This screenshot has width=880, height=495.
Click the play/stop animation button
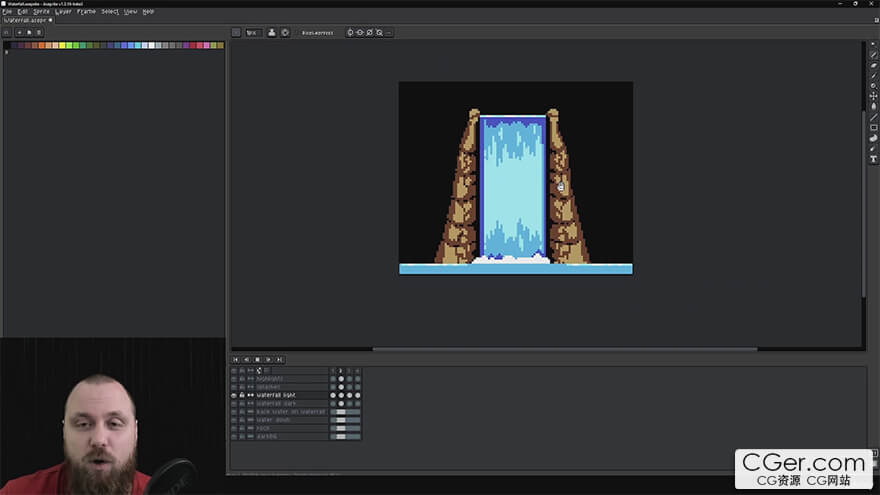coord(258,359)
